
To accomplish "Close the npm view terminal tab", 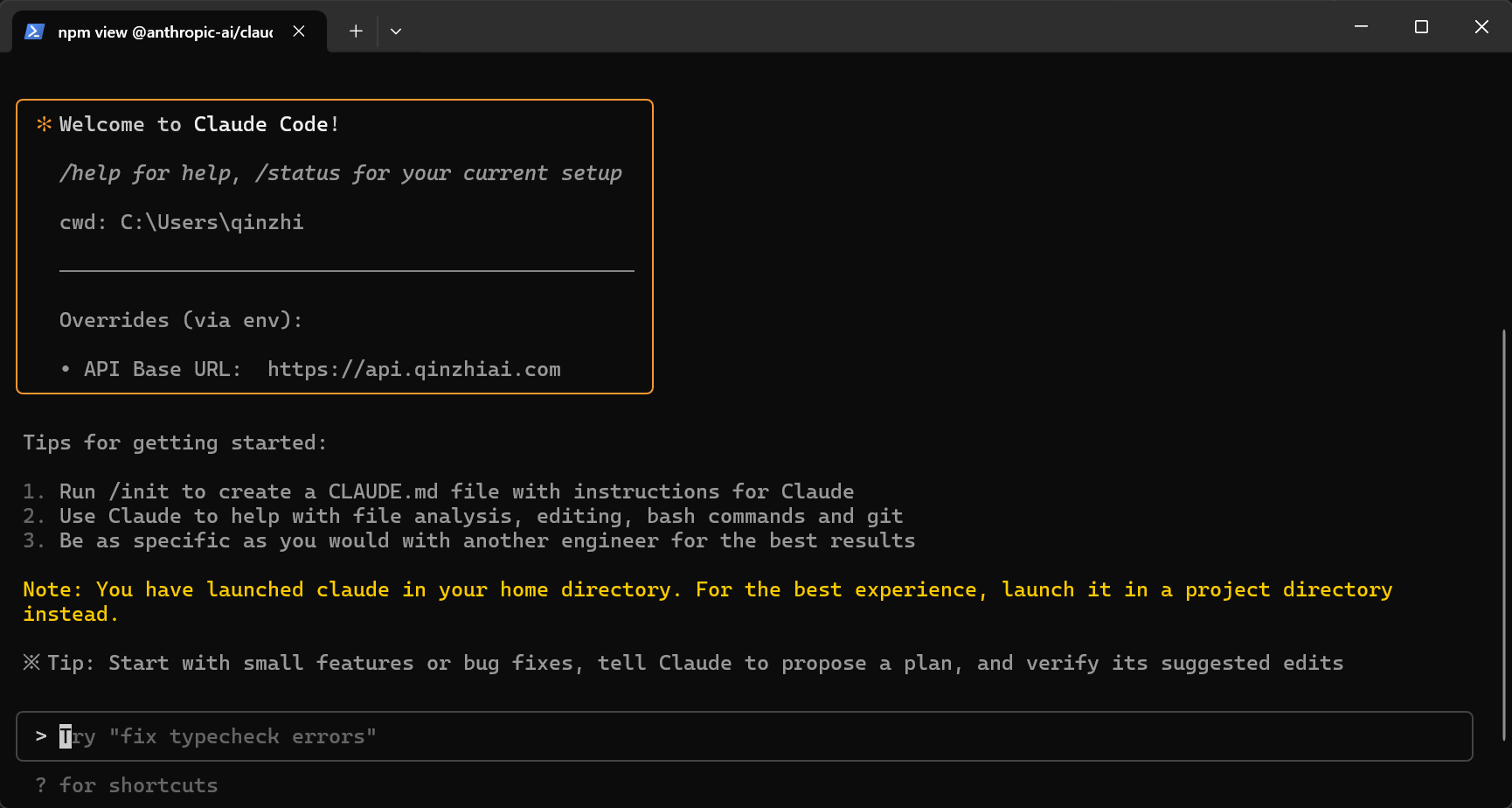I will pos(299,31).
